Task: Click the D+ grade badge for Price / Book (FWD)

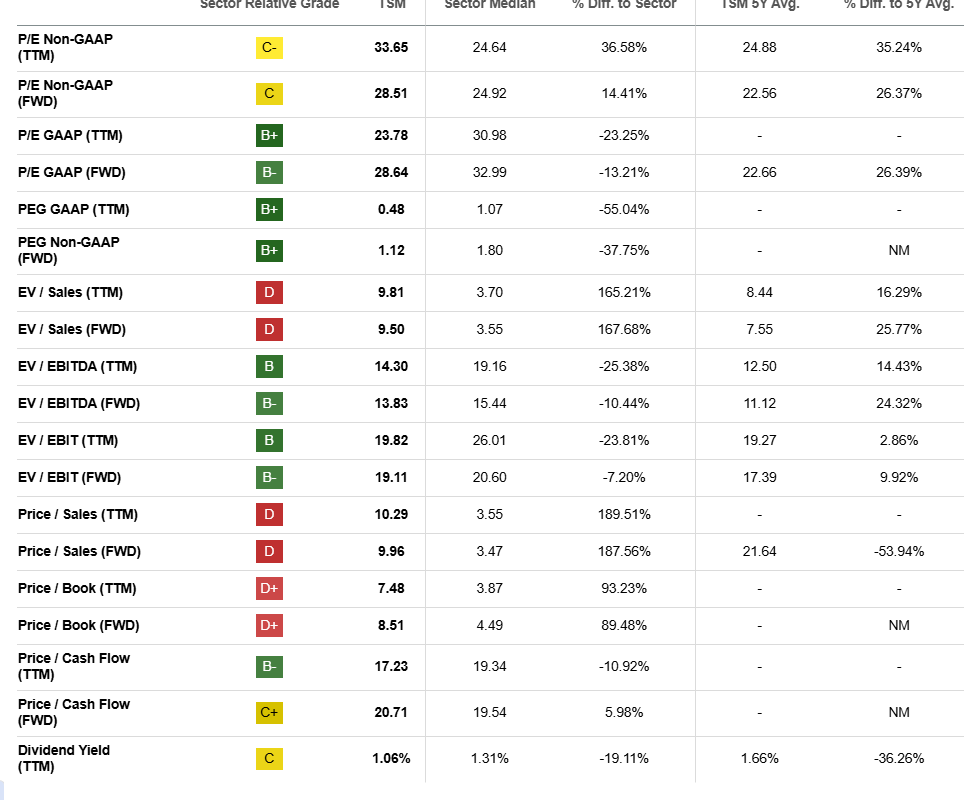Action: click(x=269, y=625)
